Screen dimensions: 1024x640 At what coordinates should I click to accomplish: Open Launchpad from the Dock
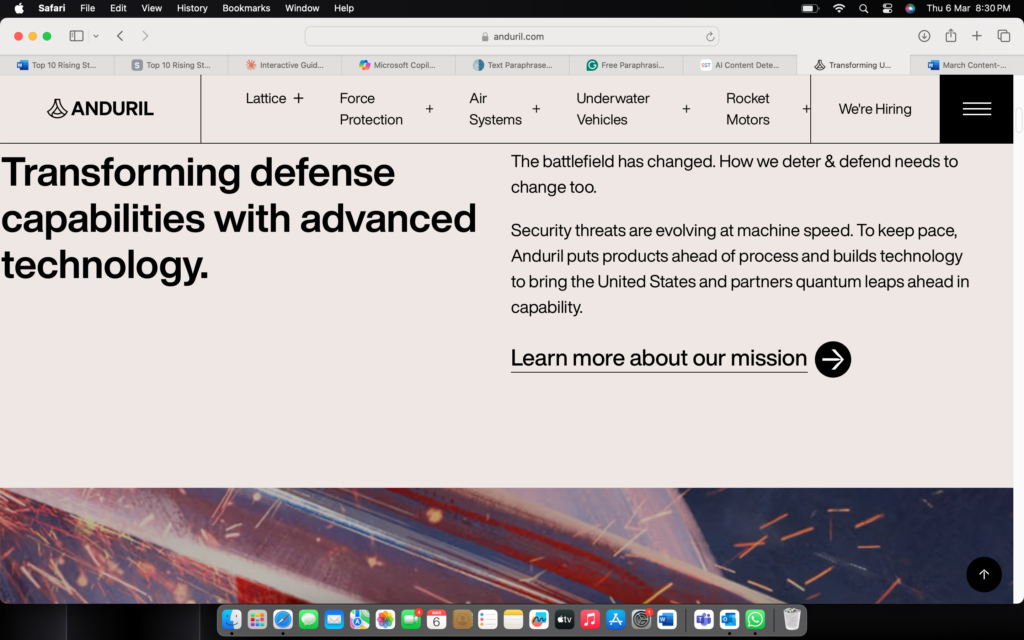point(257,618)
